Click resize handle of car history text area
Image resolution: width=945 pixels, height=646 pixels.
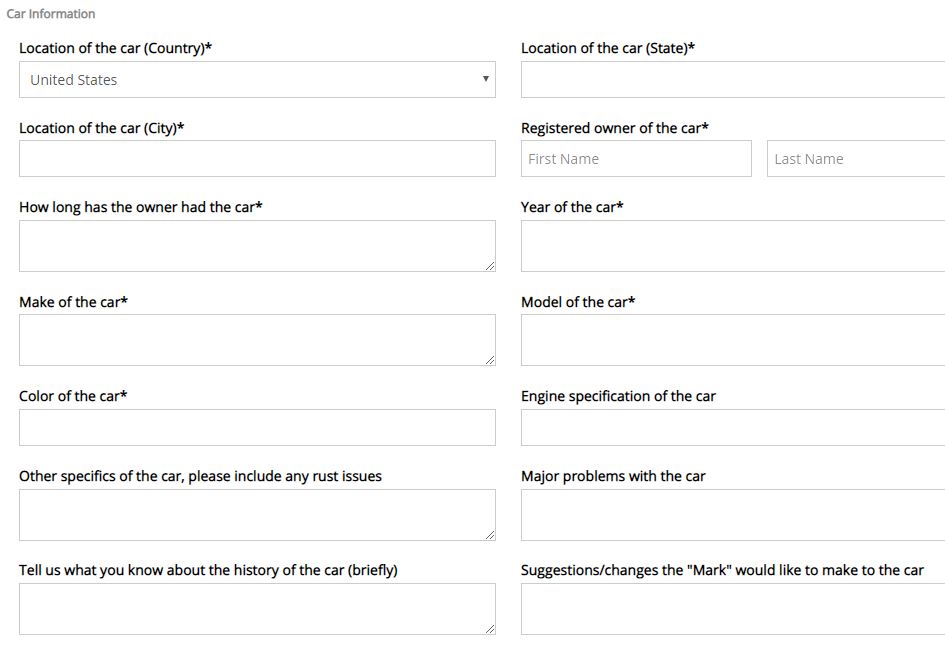click(x=490, y=629)
